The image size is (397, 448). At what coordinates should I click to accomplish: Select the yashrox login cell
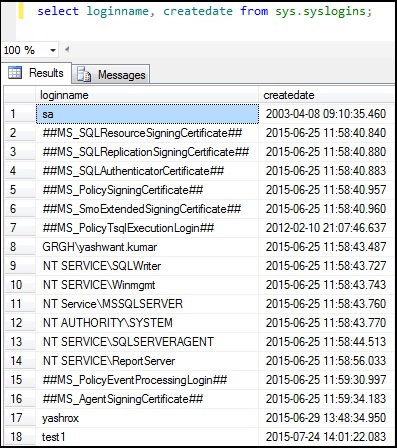(x=147, y=418)
